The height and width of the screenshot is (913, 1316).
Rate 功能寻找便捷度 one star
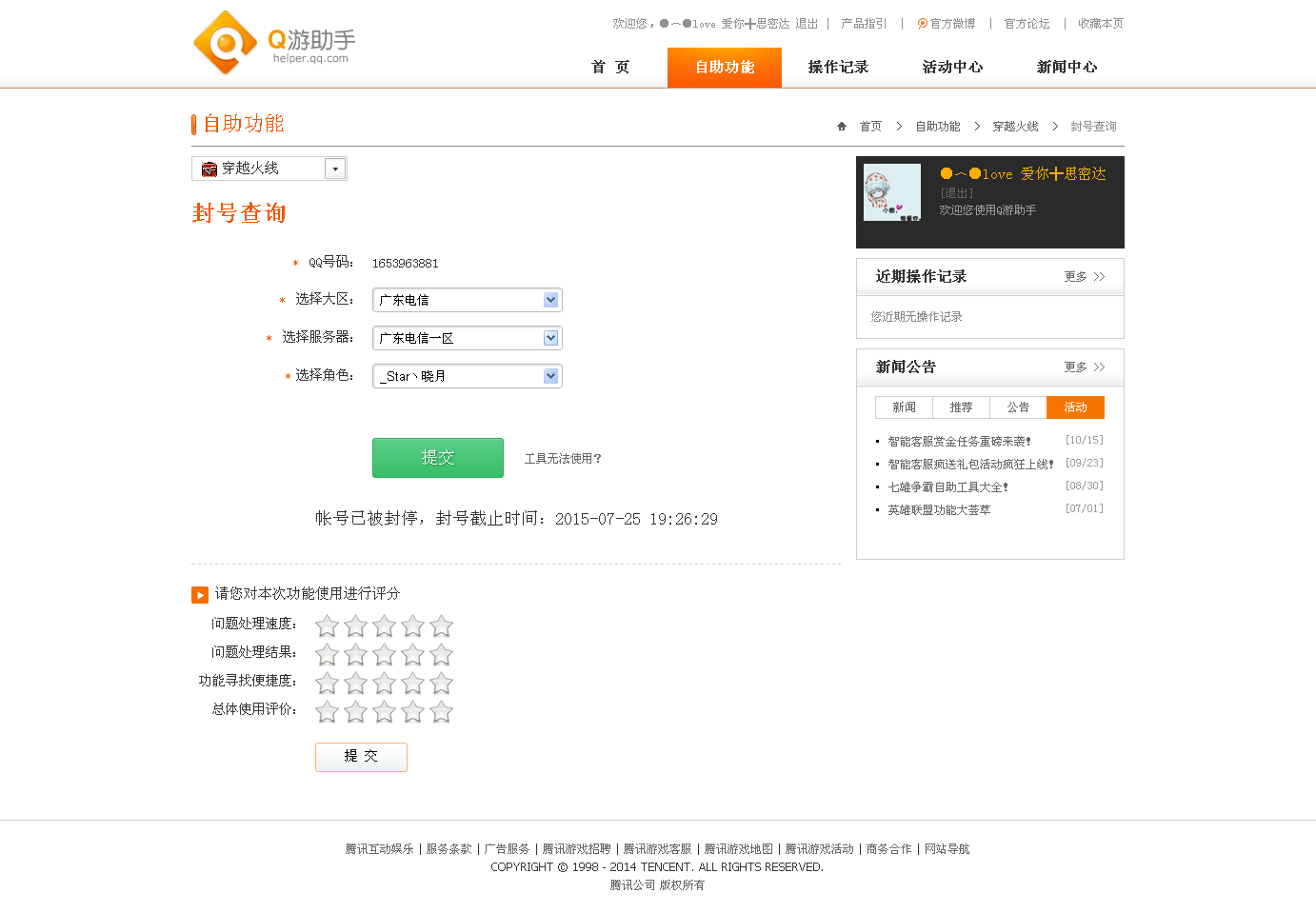[x=327, y=683]
